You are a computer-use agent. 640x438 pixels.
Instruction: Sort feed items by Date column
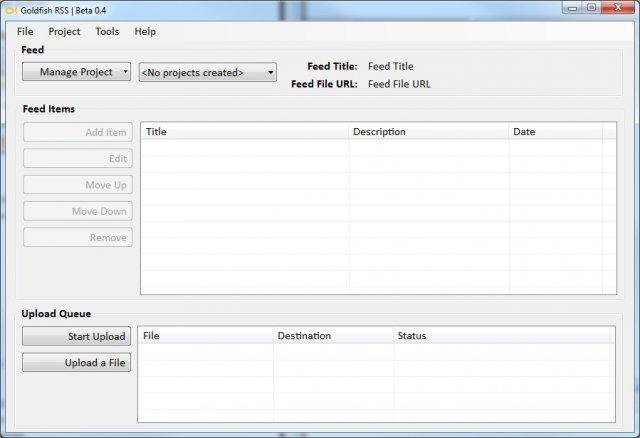[556, 131]
